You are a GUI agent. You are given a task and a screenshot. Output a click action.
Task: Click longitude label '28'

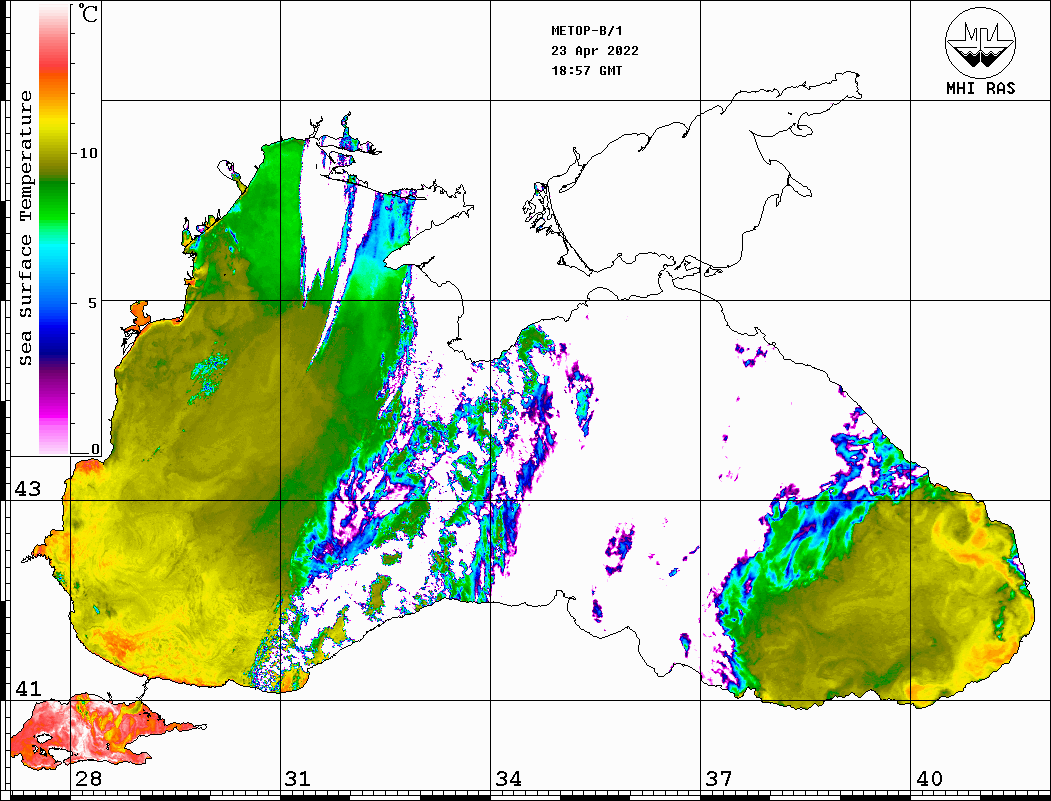click(88, 778)
